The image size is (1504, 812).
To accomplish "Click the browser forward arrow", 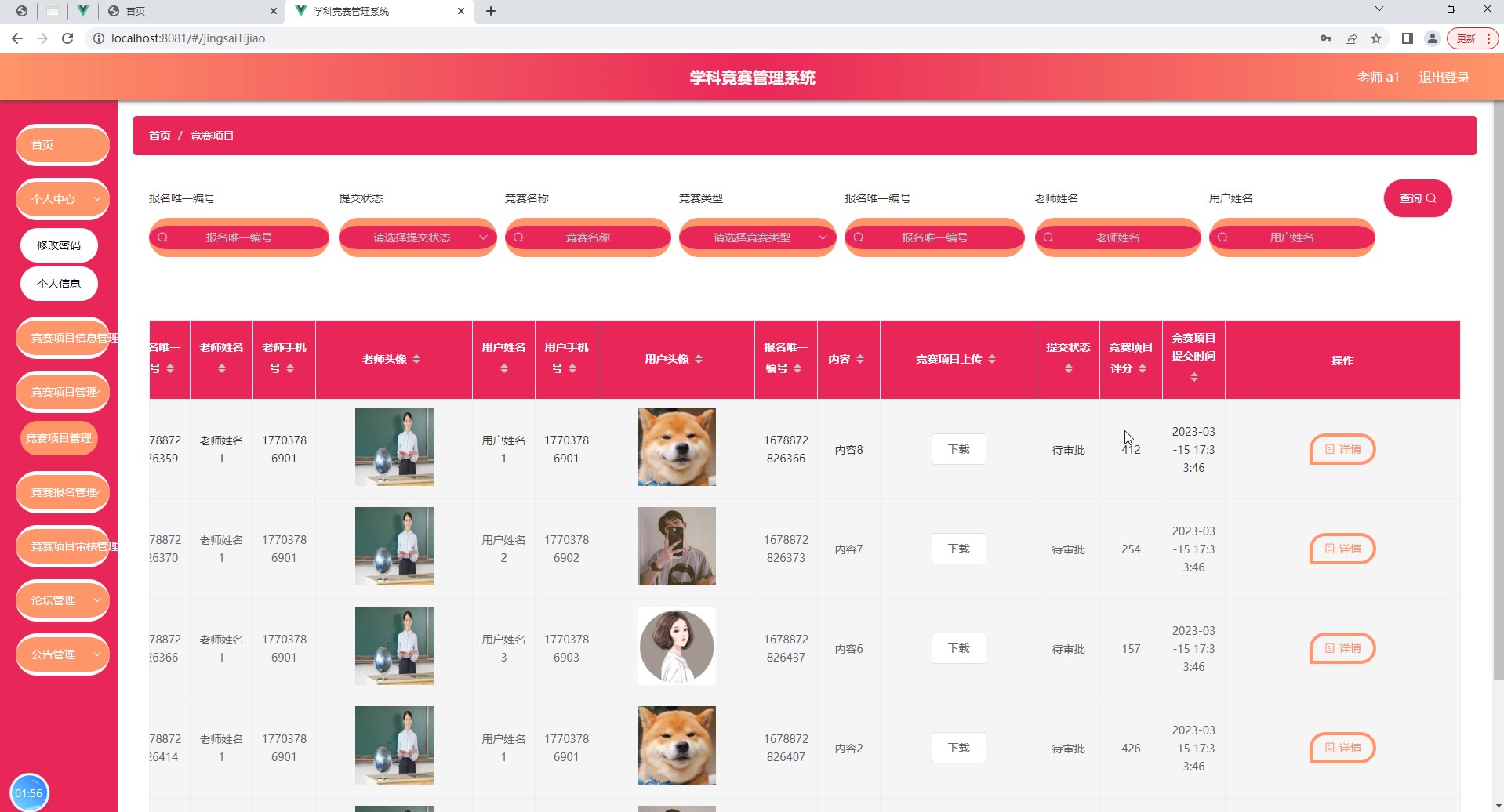I will [x=42, y=38].
